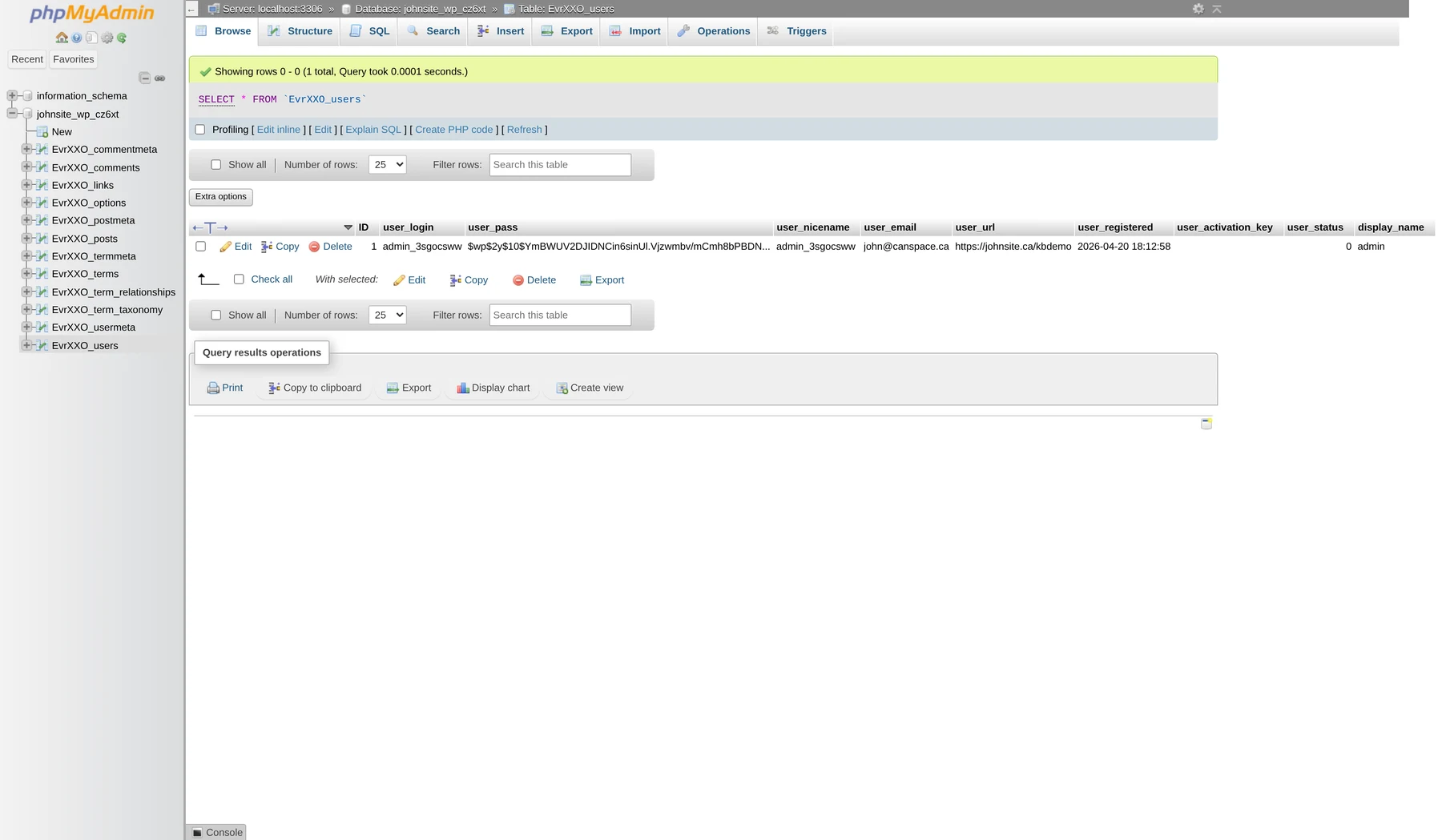Click into the upper Filter rows search field
1442x840 pixels.
[560, 165]
